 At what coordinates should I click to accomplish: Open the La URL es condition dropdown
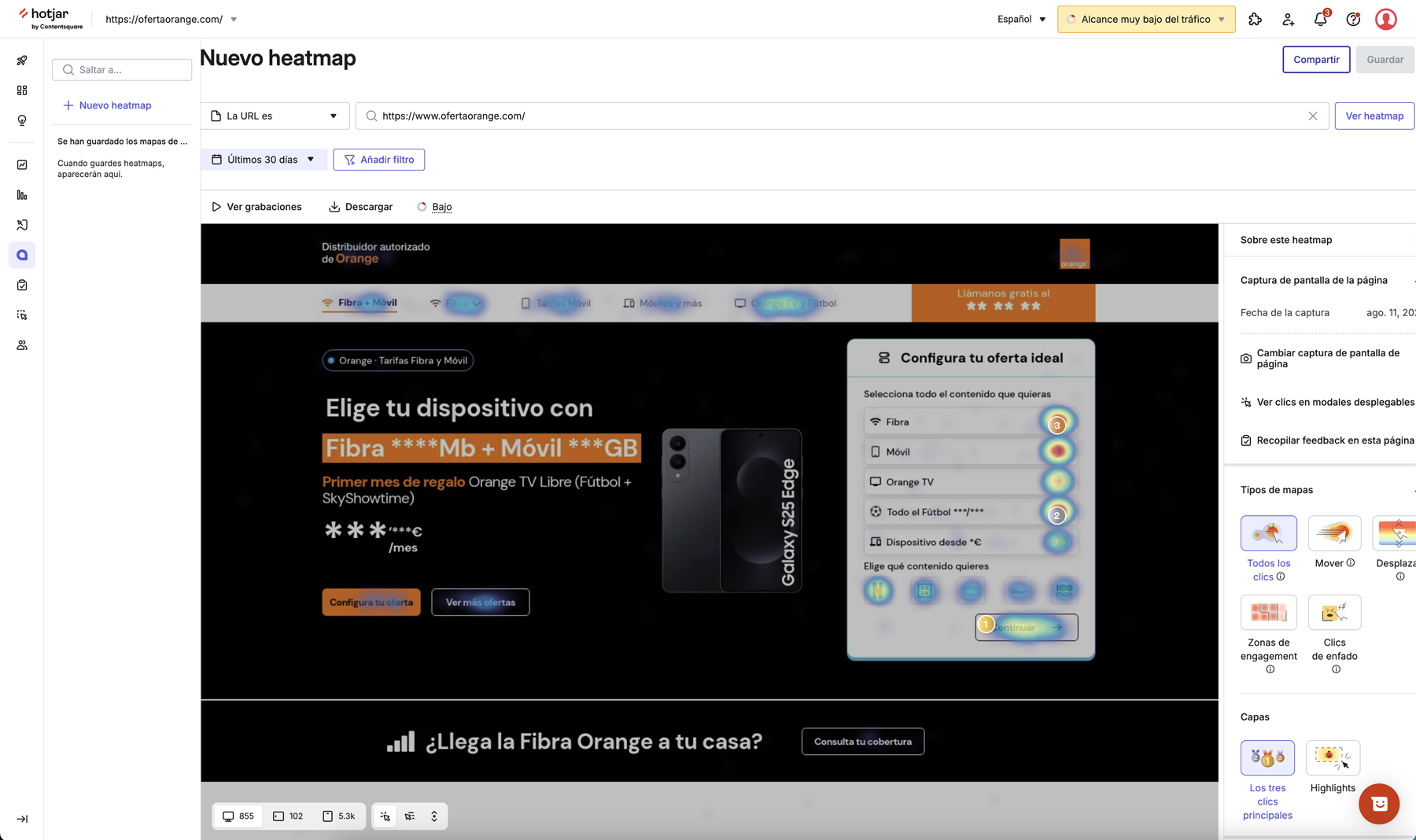275,116
